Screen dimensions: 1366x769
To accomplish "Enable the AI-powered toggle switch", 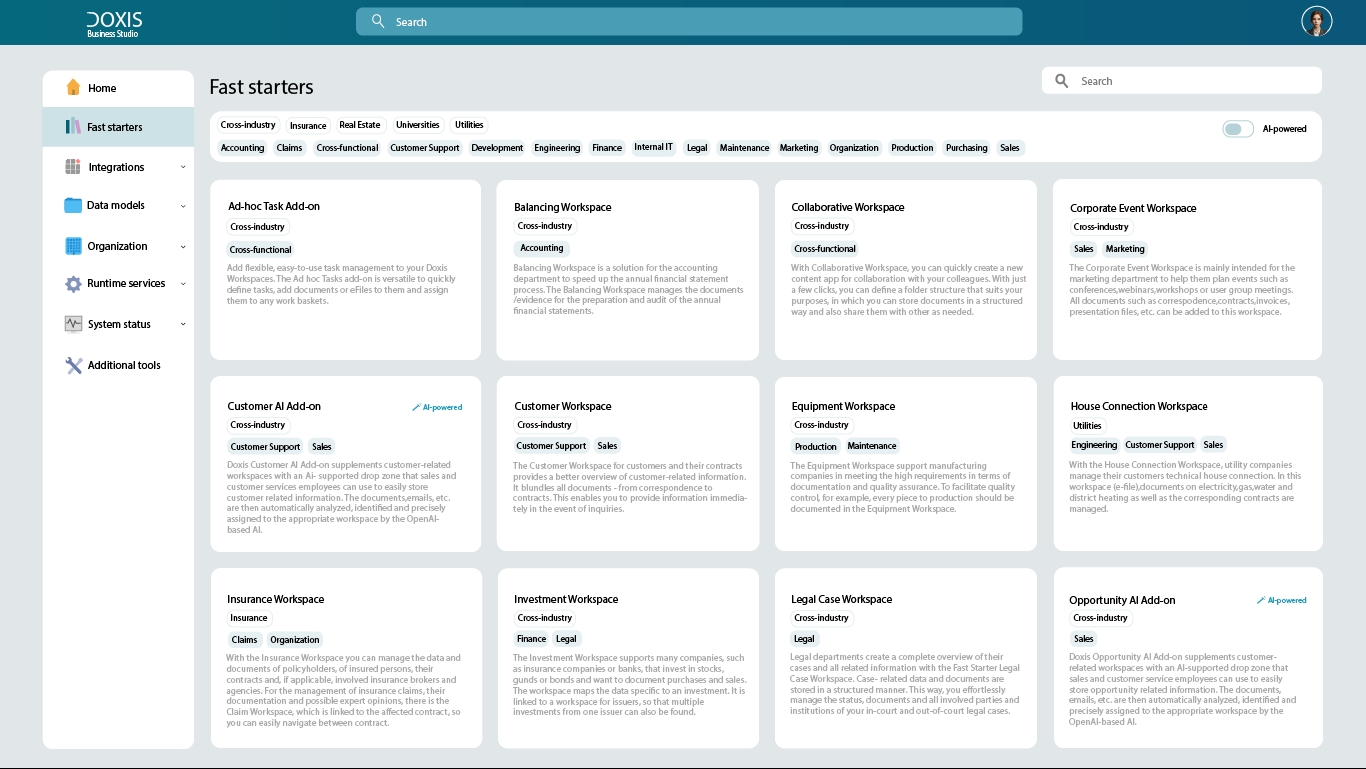I will click(x=1237, y=128).
